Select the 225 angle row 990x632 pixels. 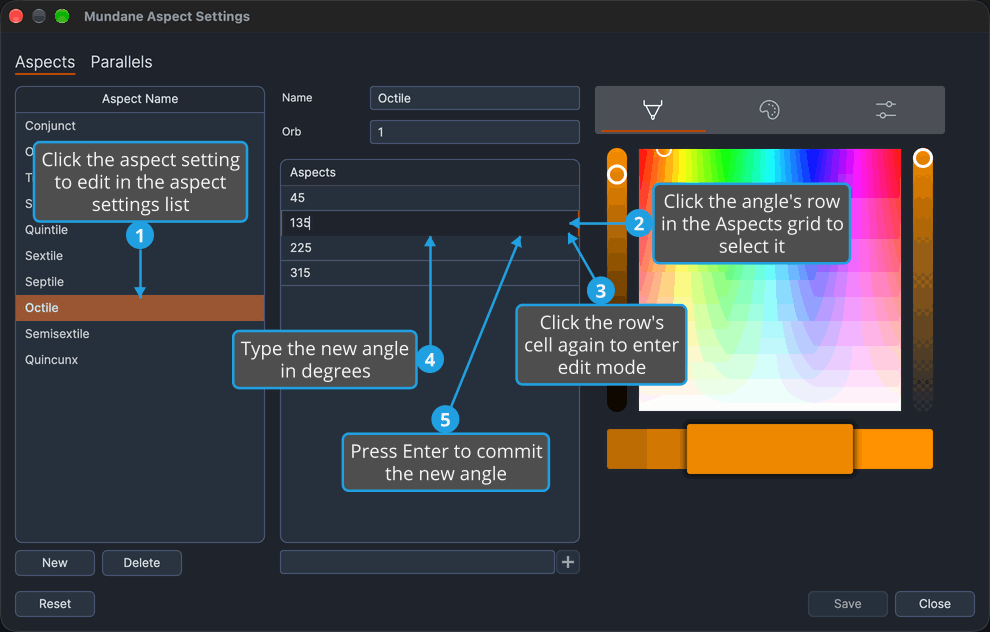tap(430, 247)
